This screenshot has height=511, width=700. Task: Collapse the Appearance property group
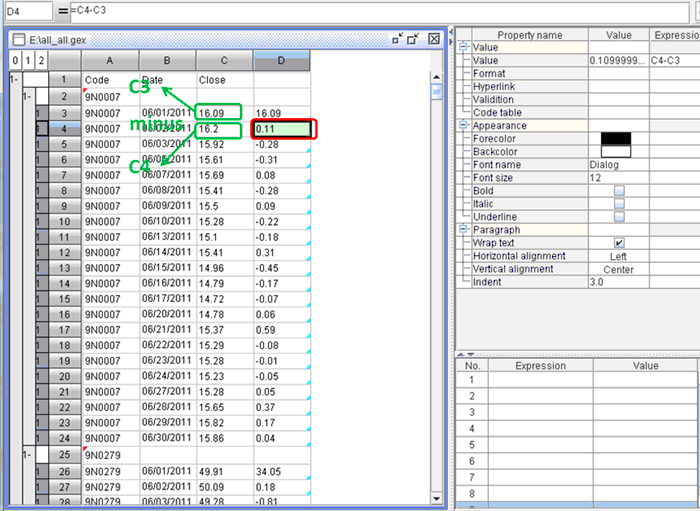[x=463, y=125]
